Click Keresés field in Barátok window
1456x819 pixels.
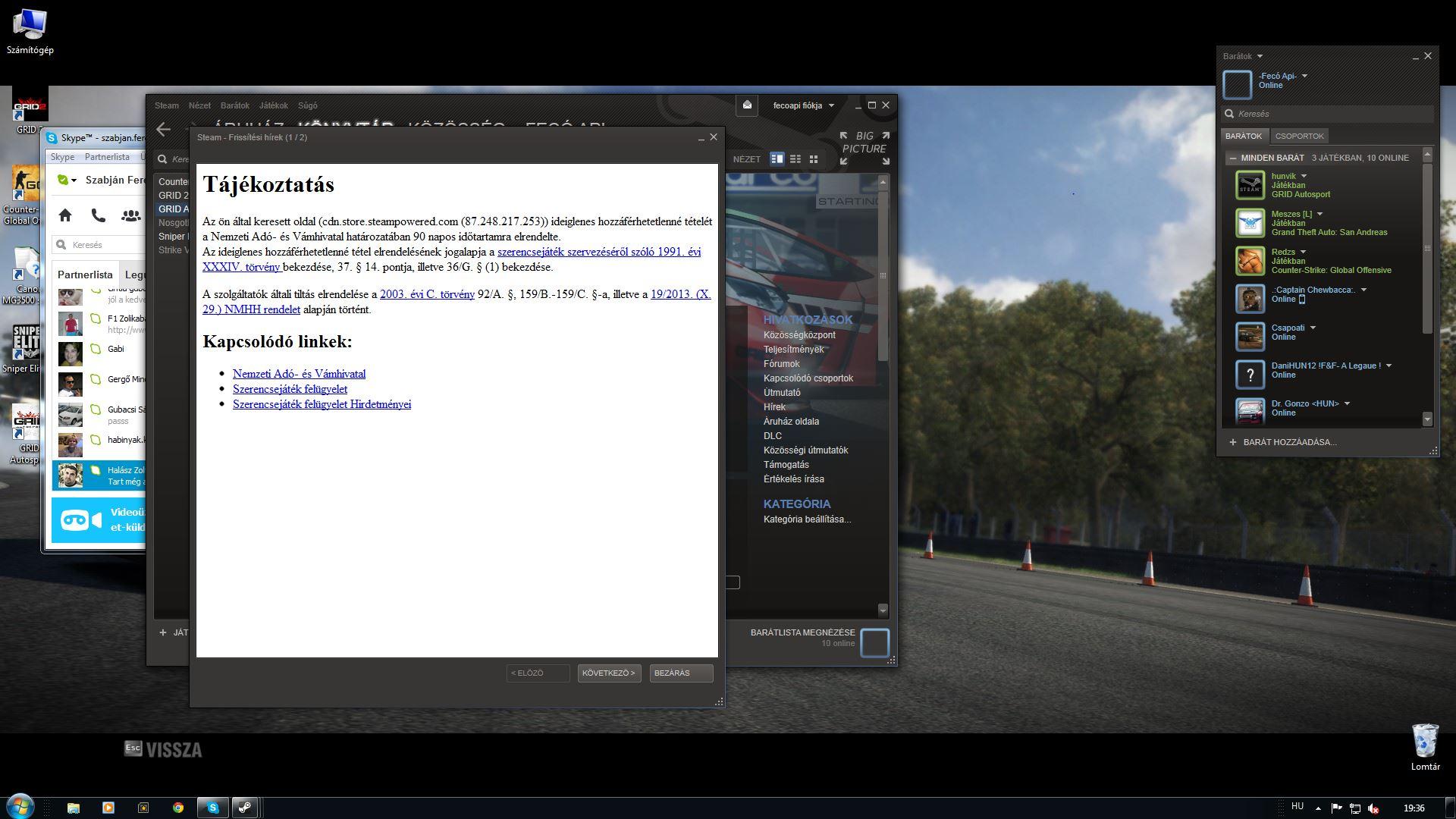coord(1327,114)
